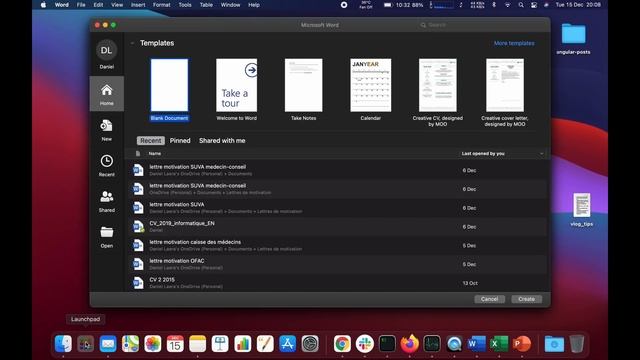Viewport: 640px width, 360px height.
Task: Open the Recent section in sidebar
Action: point(107,165)
